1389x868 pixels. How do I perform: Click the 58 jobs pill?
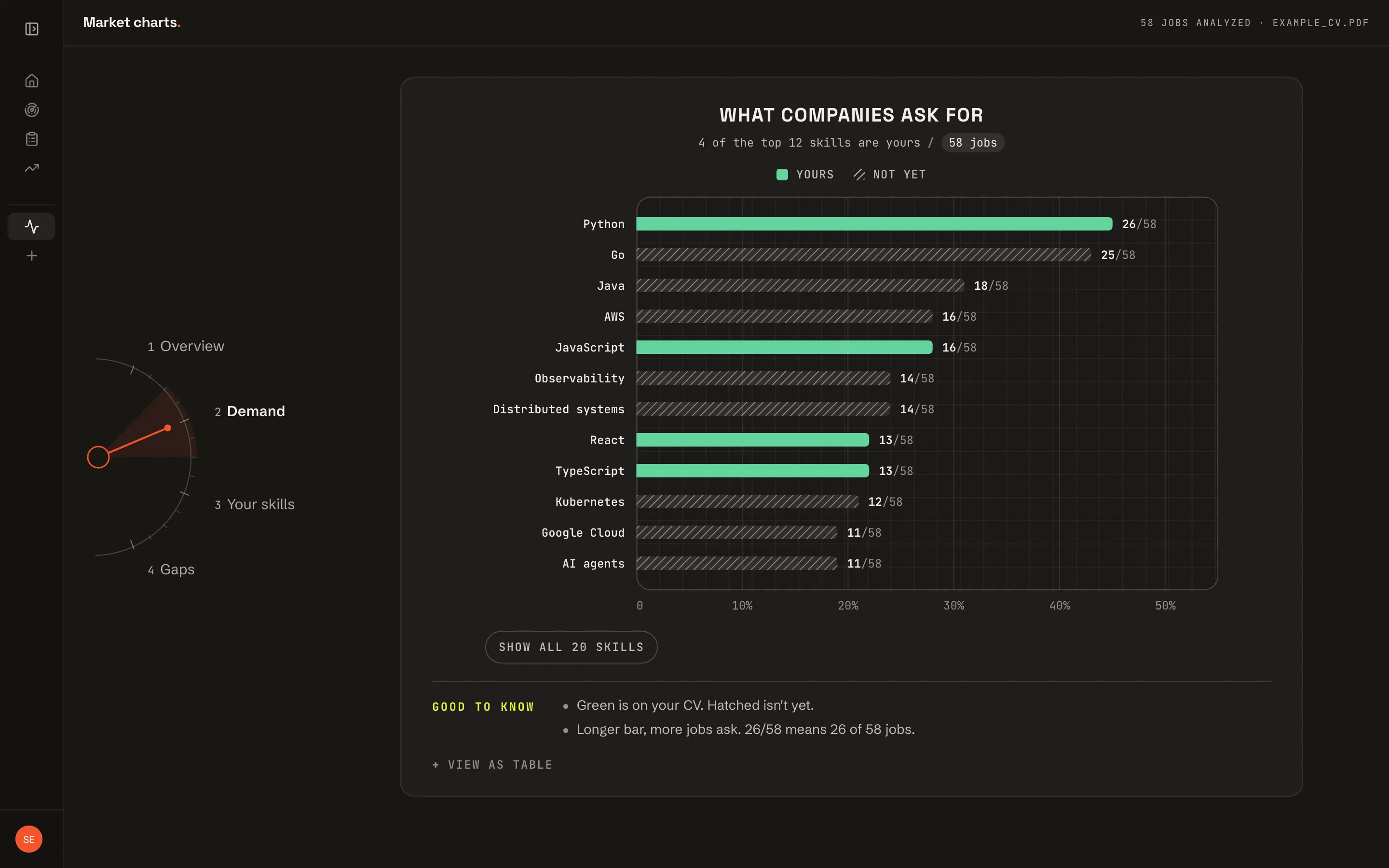click(x=973, y=143)
